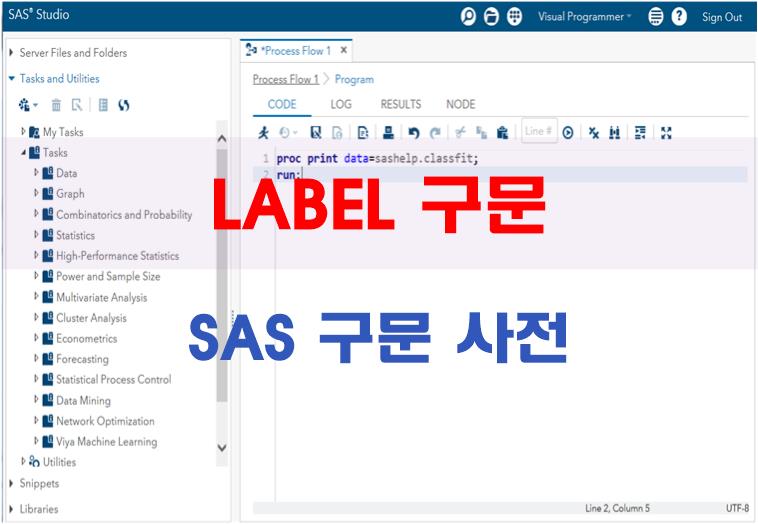Switch to the NODE tab
The height and width of the screenshot is (524, 758).
[461, 104]
